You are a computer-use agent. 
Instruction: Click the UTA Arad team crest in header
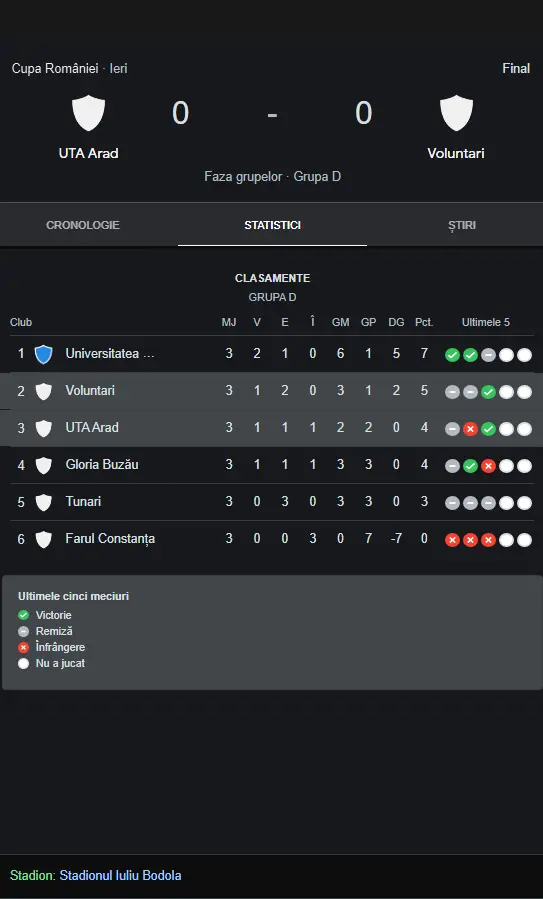88,113
